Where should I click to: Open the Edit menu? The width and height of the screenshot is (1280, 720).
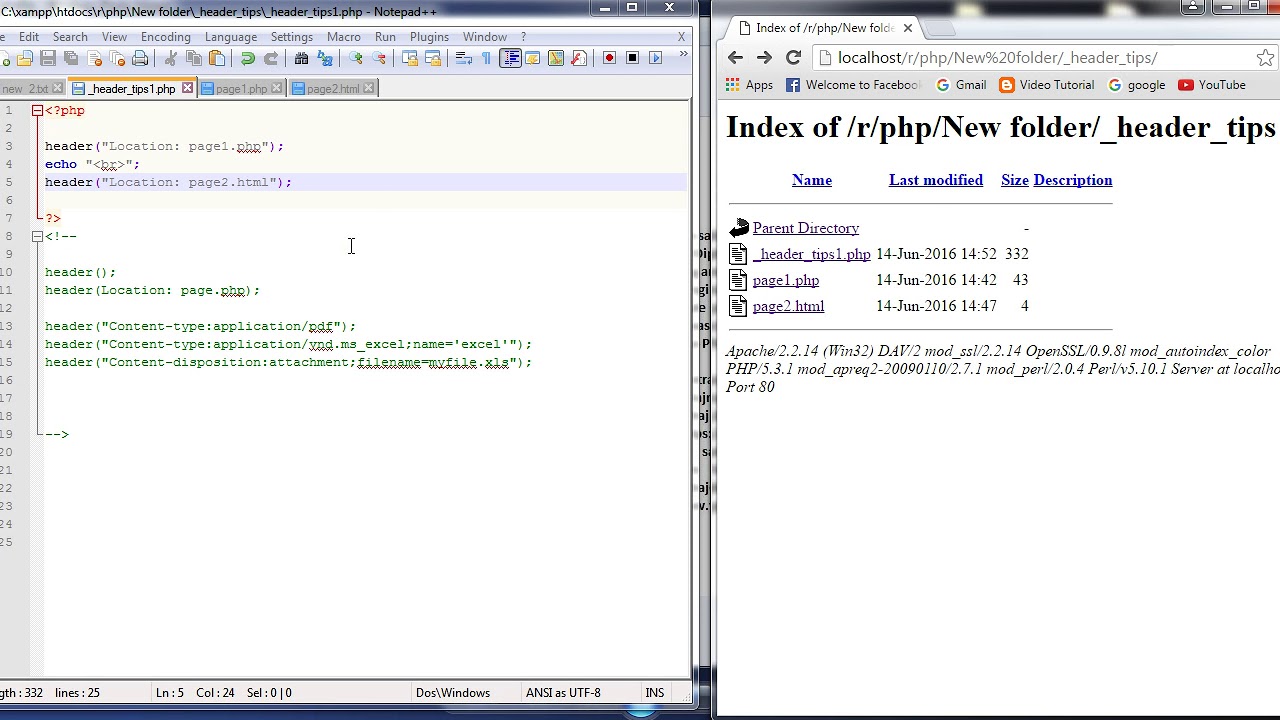click(29, 37)
